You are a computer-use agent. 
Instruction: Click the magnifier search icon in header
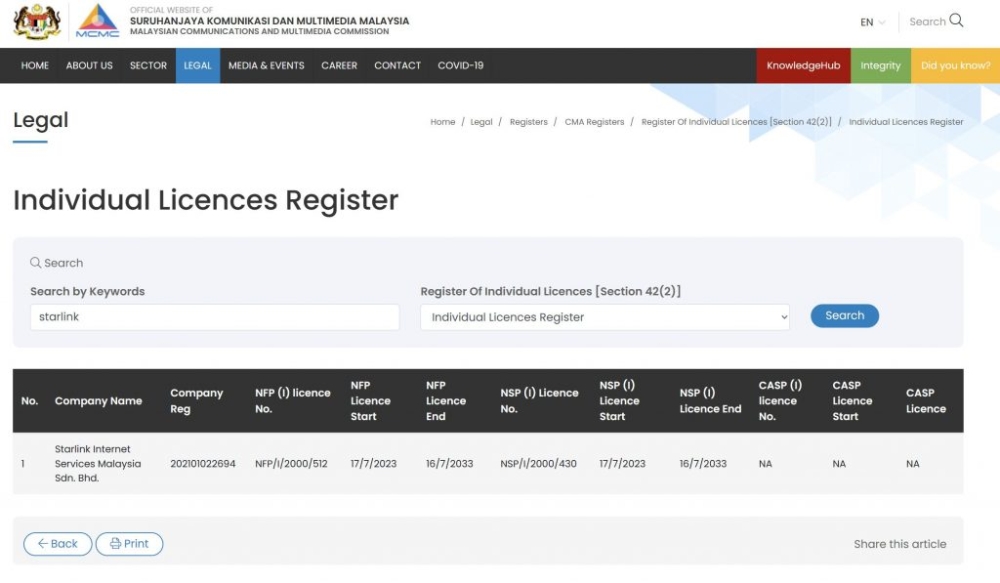[956, 21]
